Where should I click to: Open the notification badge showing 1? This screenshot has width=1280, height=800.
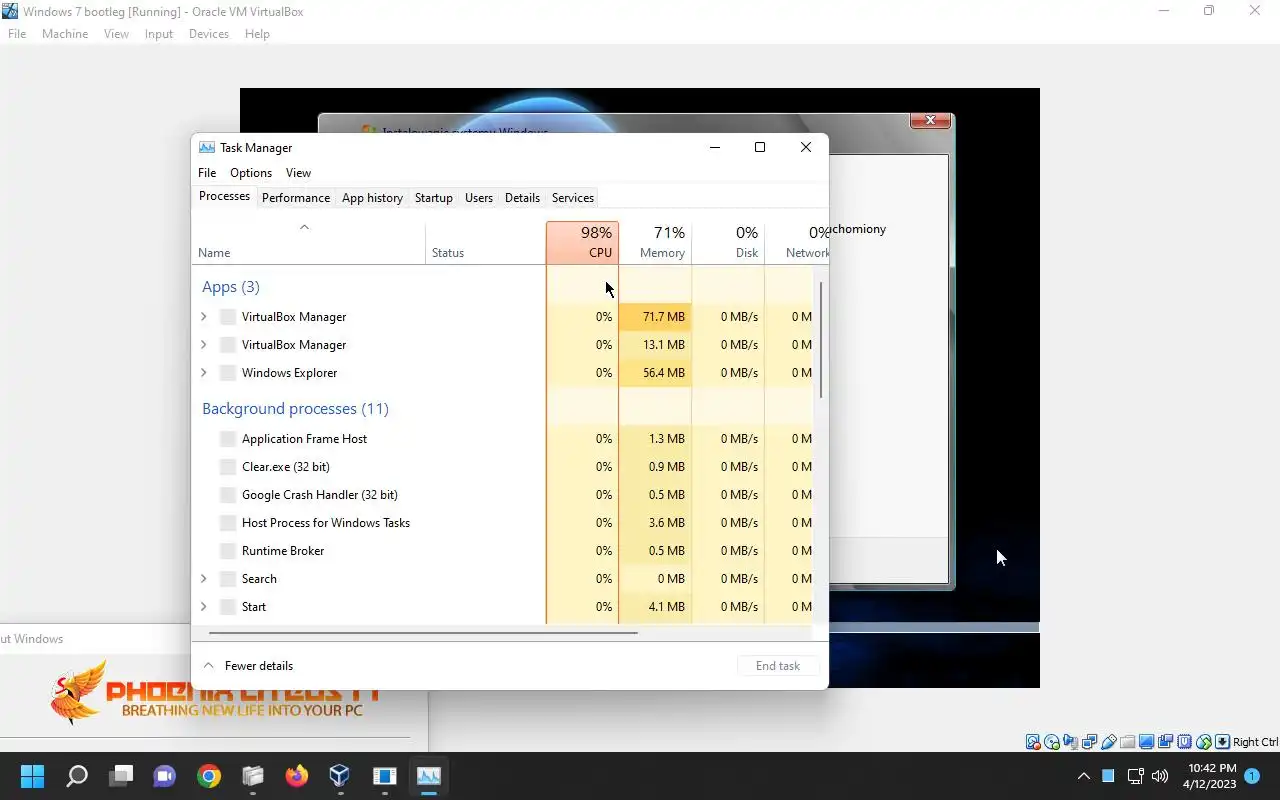point(1252,776)
